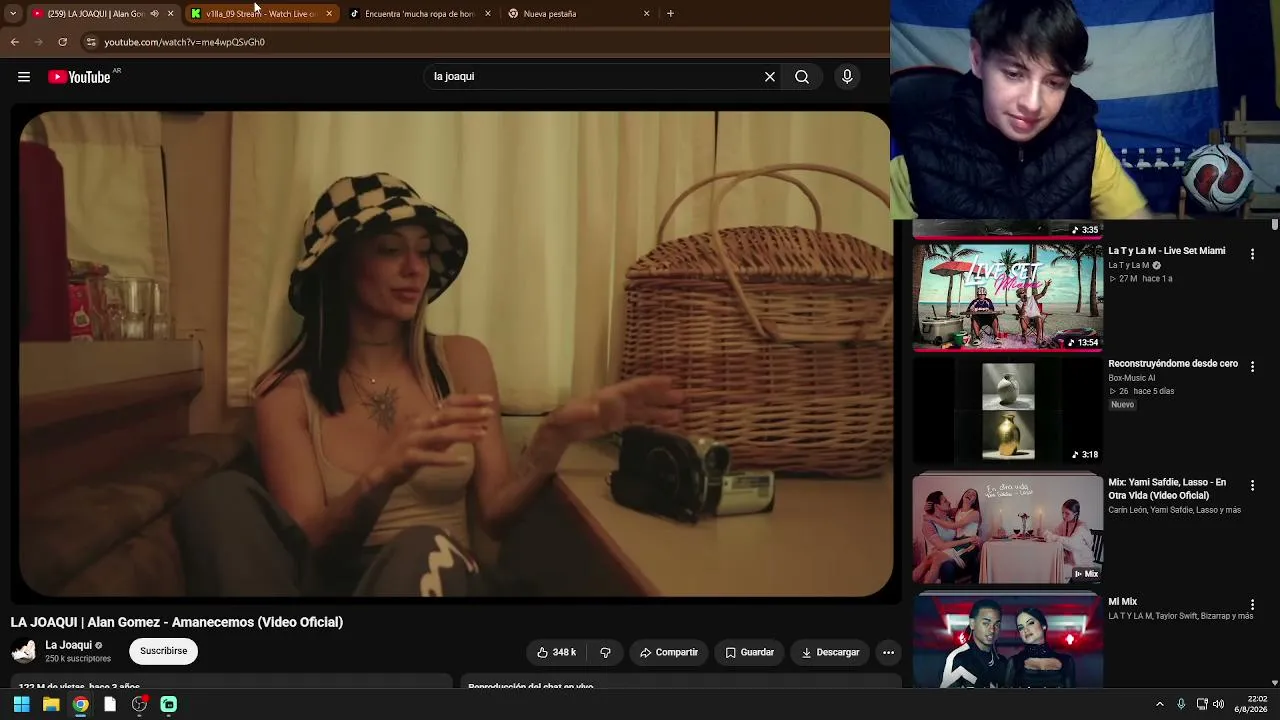Open 'Reconstruyéndome desde cero' thumbnail

1007,410
